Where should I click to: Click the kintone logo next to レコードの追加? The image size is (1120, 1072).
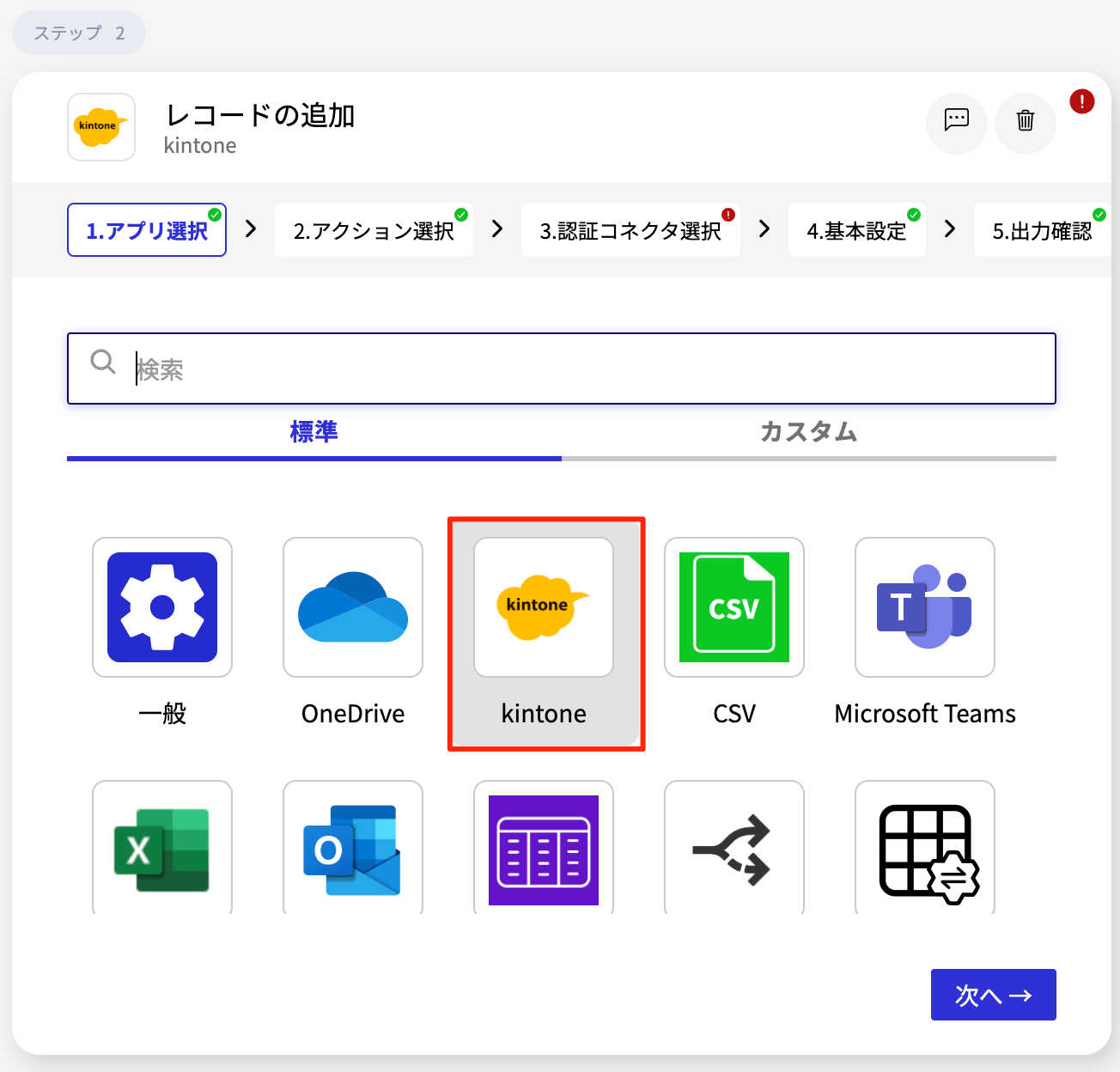[100, 126]
